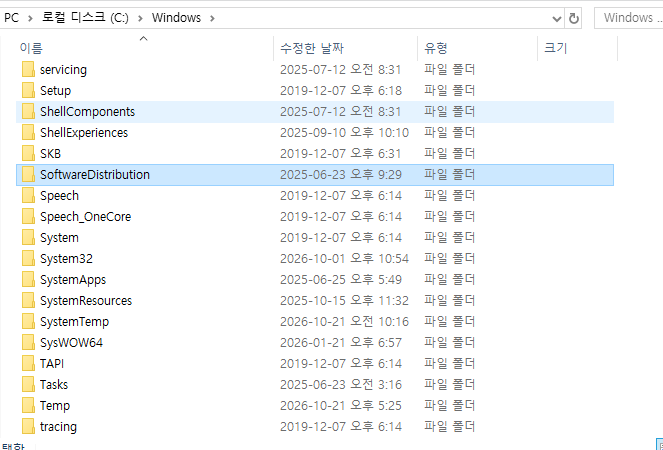Image resolution: width=663 pixels, height=450 pixels.
Task: Click date 2026-10-01 오후 10:54
Action: (x=344, y=259)
